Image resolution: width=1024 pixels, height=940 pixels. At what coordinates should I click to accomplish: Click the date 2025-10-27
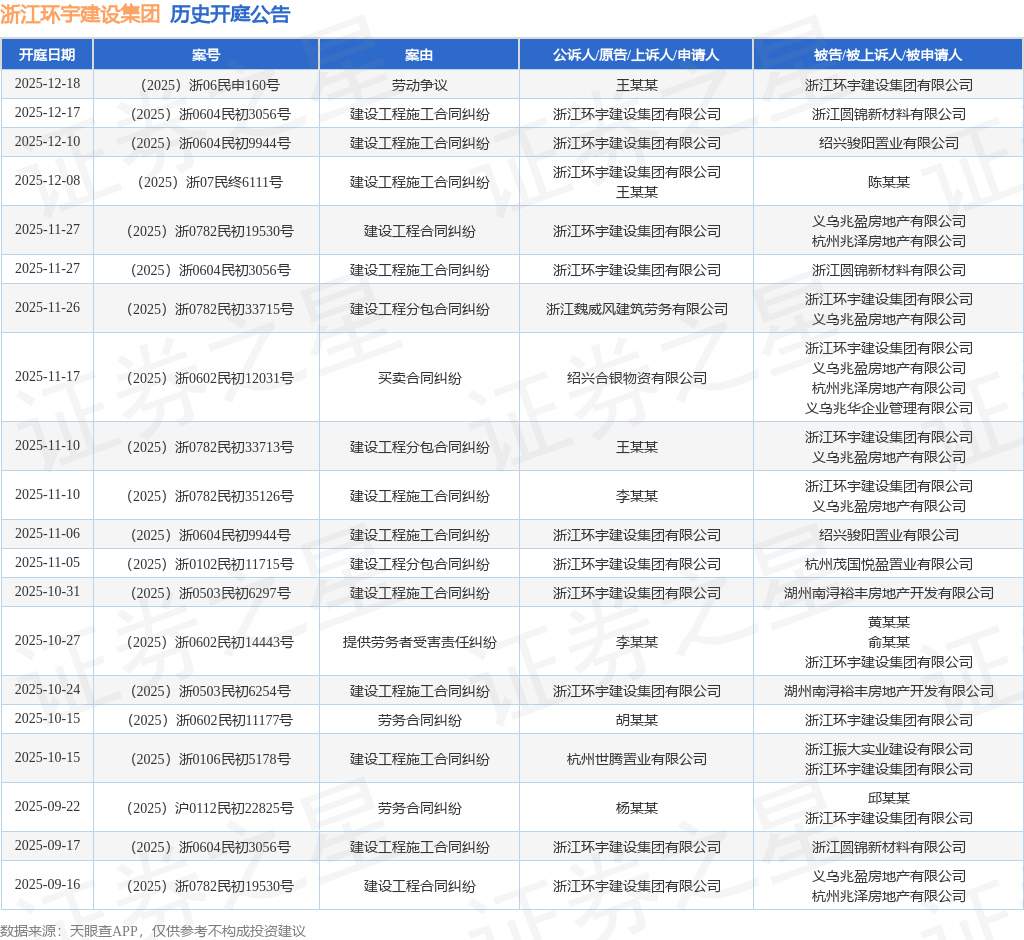(x=47, y=640)
